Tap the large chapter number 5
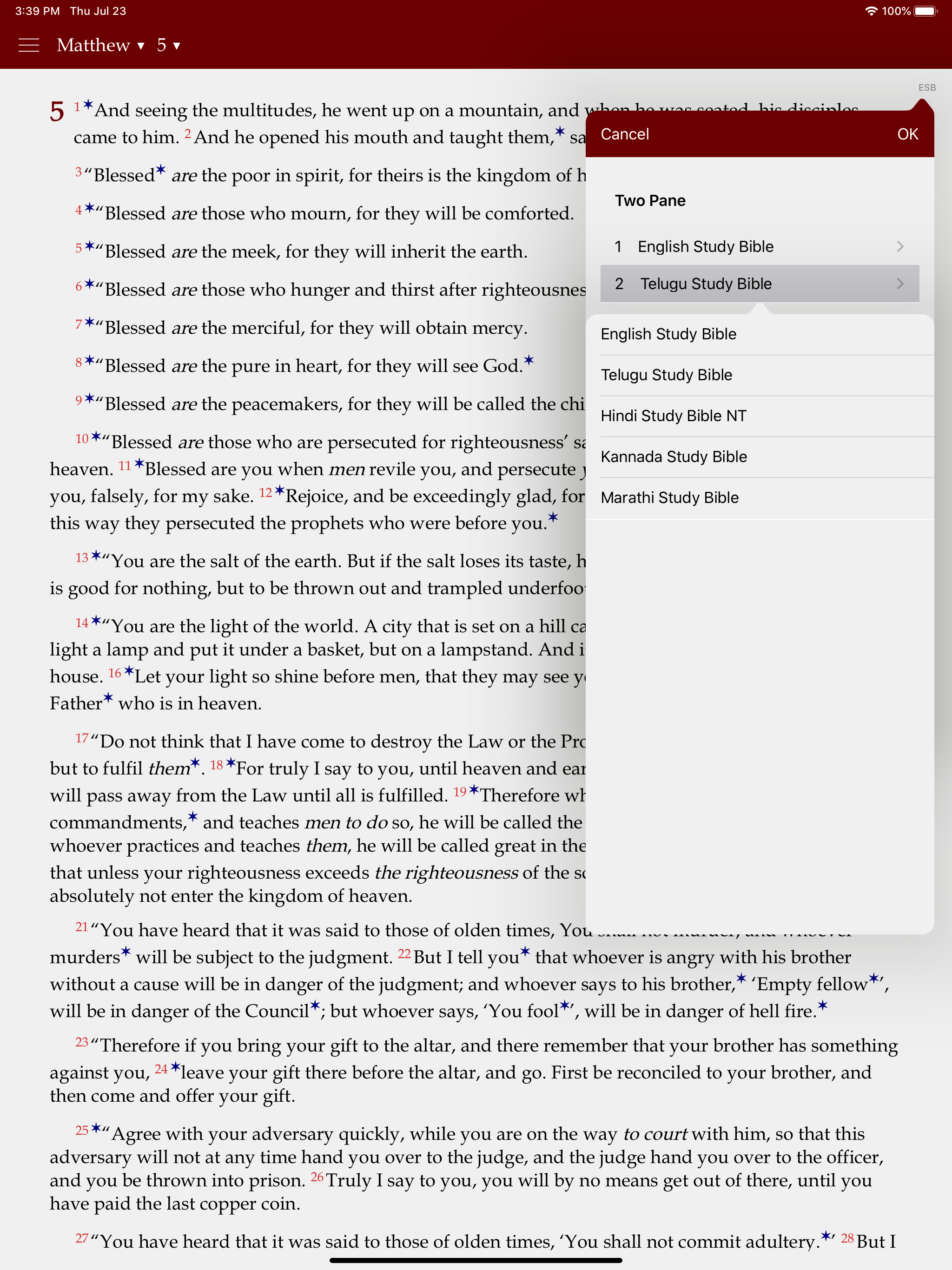The width and height of the screenshot is (952, 1270). (57, 111)
